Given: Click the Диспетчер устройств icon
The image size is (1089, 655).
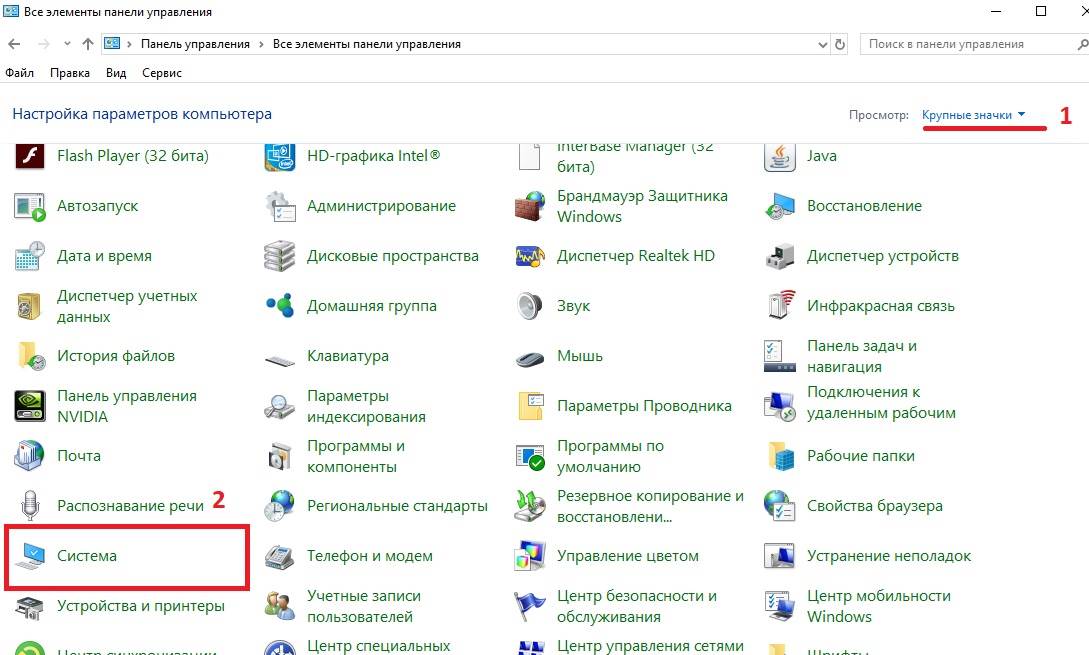Looking at the screenshot, I should [x=779, y=256].
